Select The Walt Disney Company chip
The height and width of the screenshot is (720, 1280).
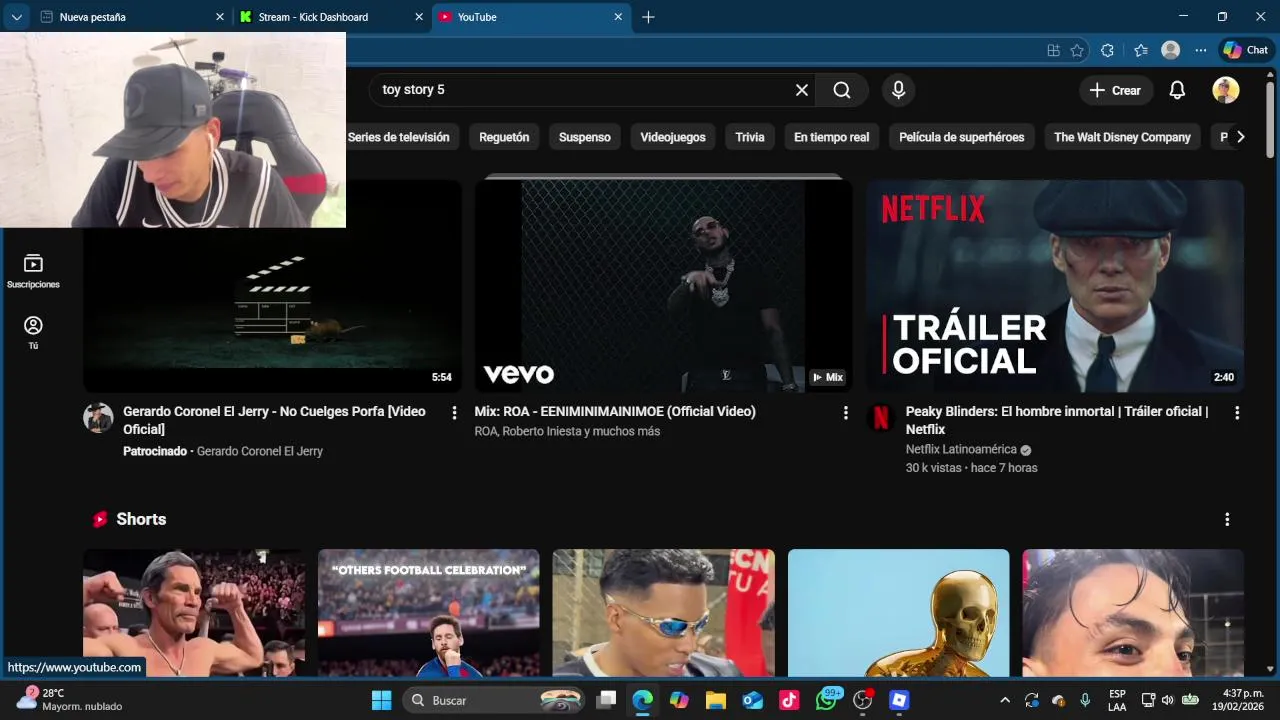(1122, 137)
